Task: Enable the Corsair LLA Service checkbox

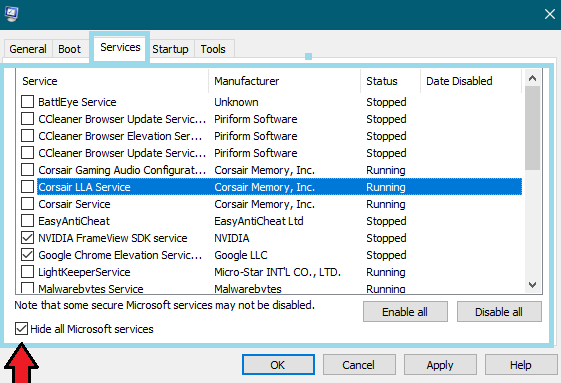Action: (28, 186)
